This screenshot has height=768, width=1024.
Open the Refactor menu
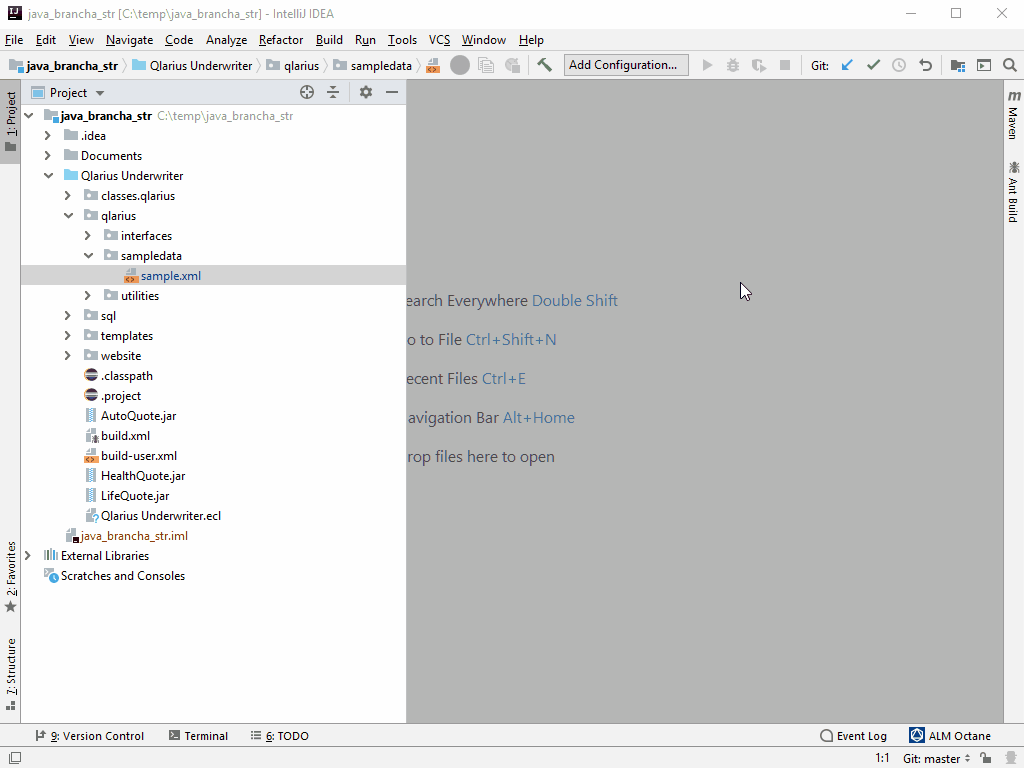pos(280,40)
